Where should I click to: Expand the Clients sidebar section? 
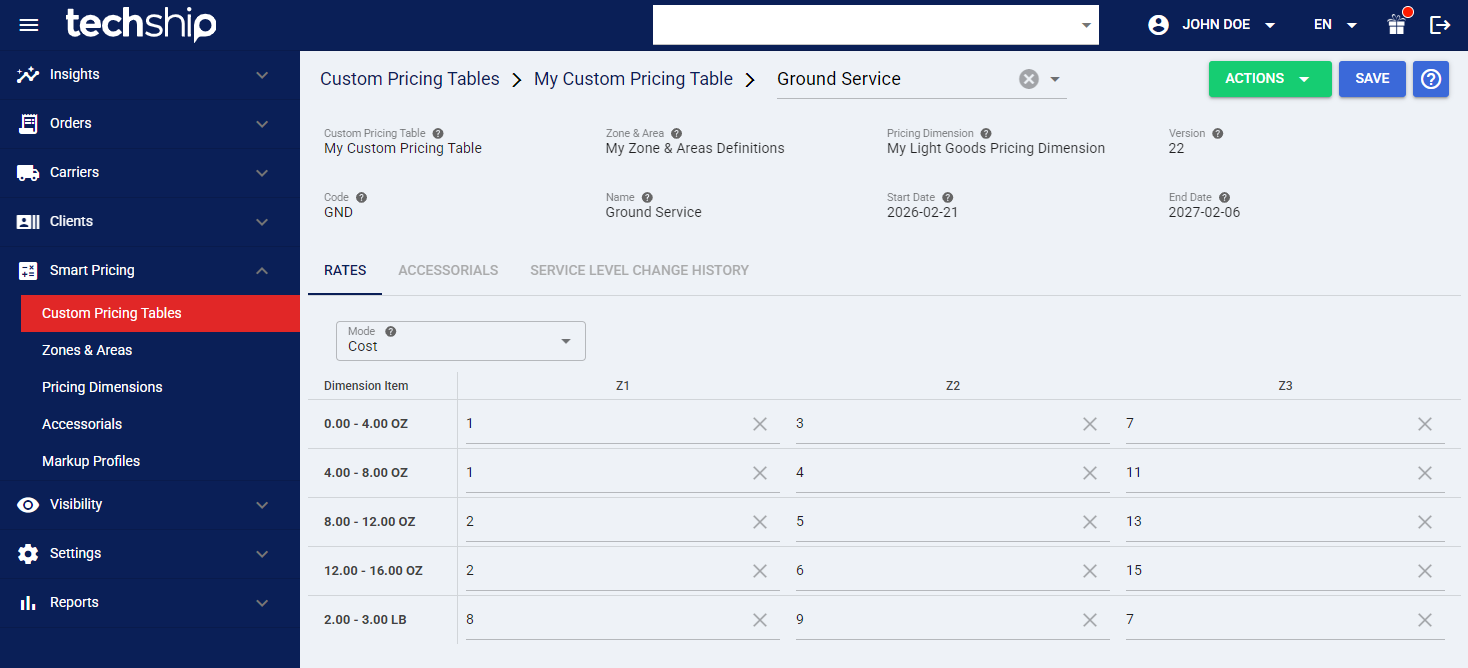point(150,221)
